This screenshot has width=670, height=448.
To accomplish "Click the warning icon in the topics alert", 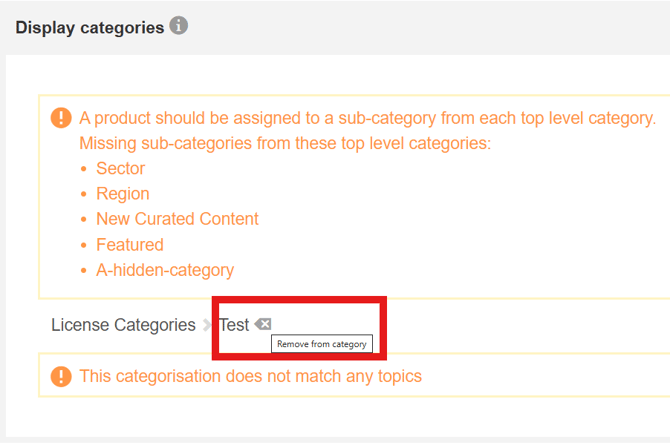I will (61, 377).
